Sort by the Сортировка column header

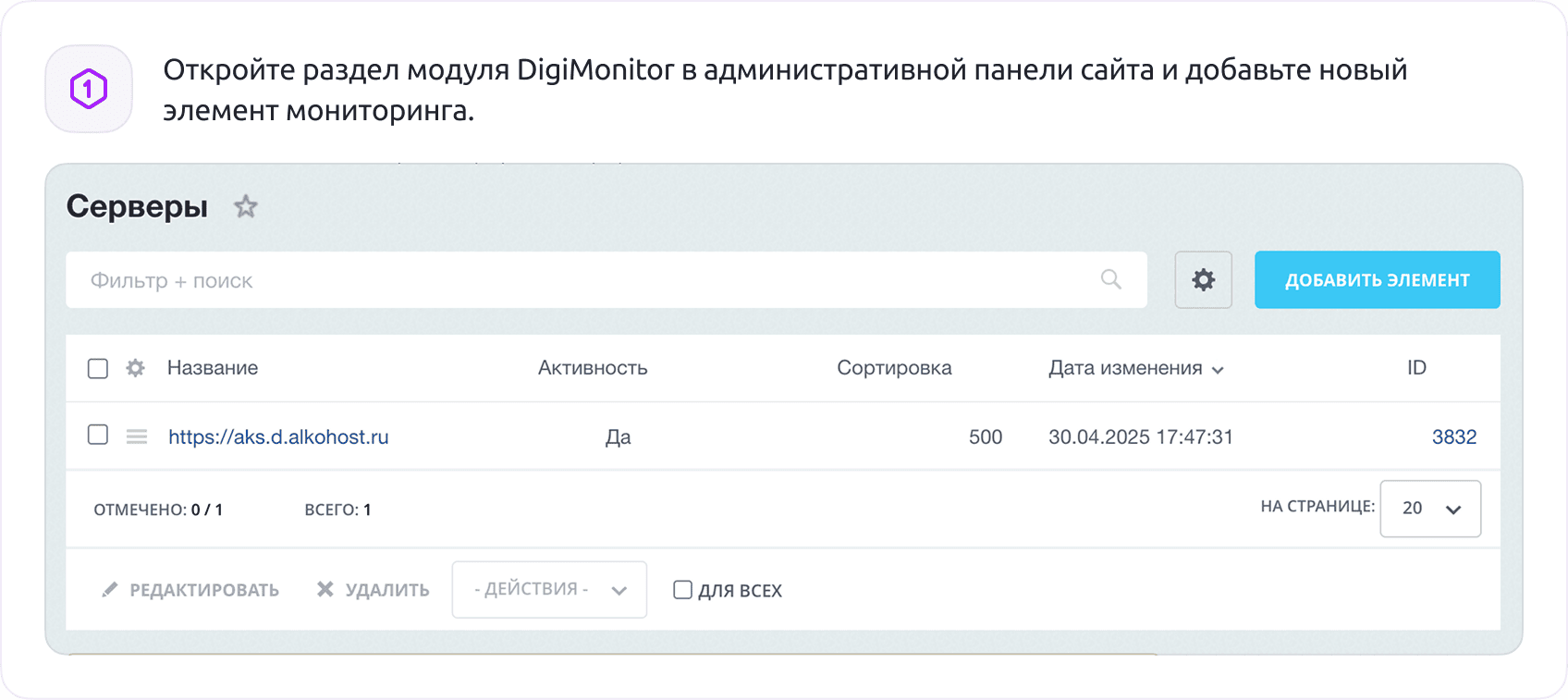pyautogui.click(x=894, y=368)
